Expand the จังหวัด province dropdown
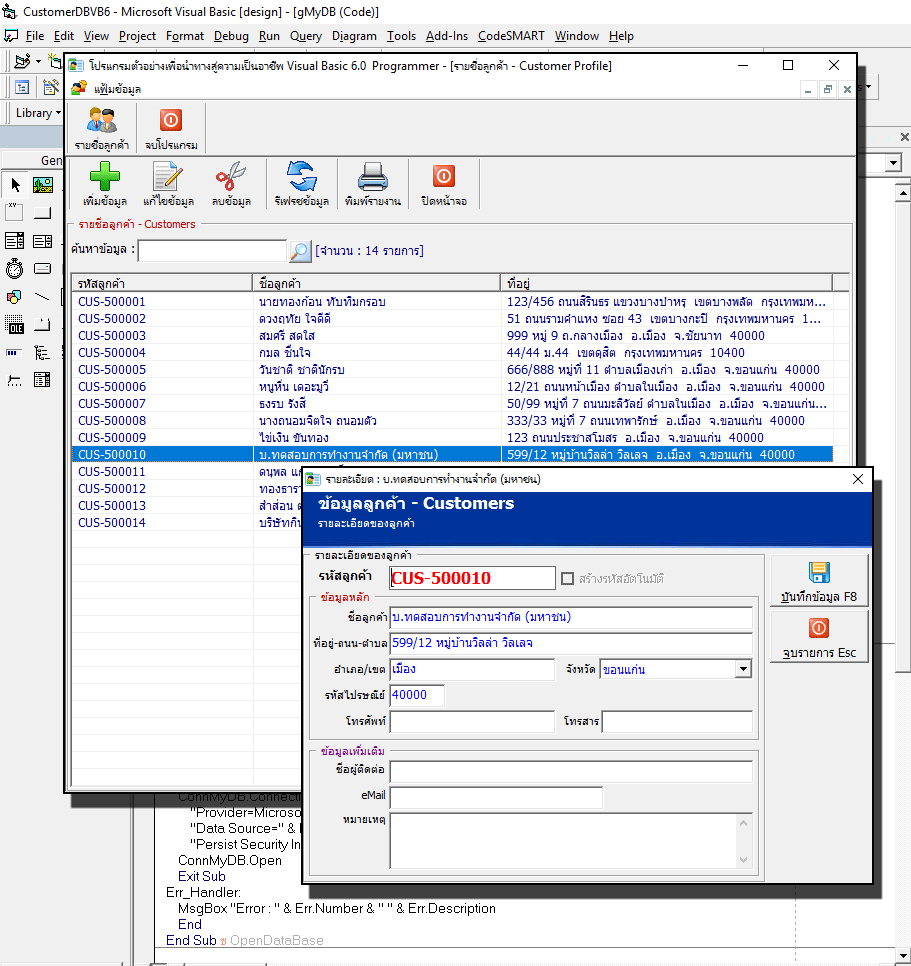The height and width of the screenshot is (966, 911). tap(743, 669)
